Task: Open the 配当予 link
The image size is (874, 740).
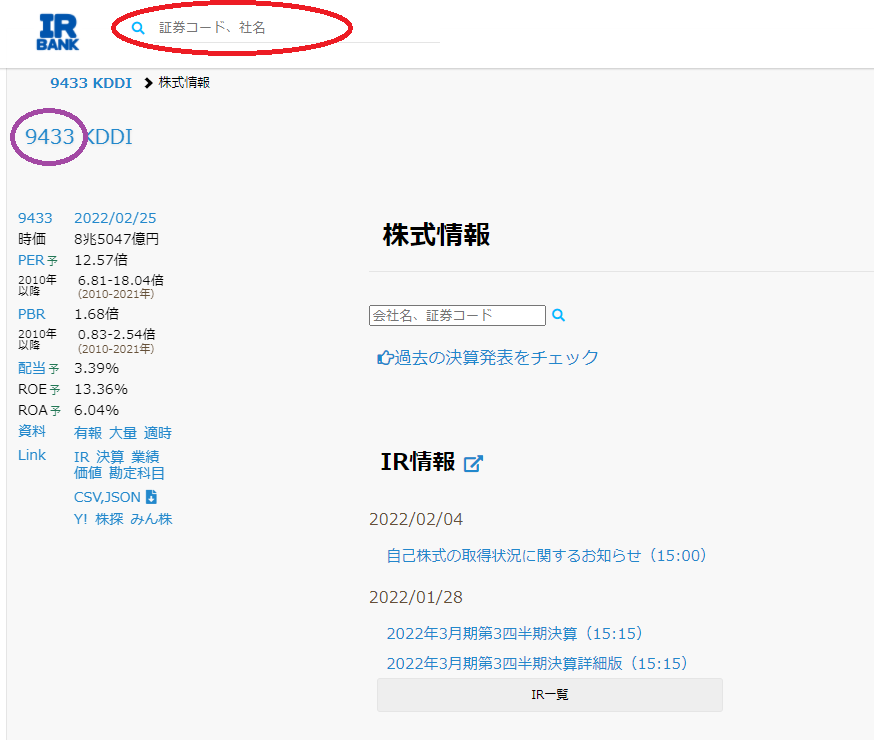Action: click(x=38, y=368)
